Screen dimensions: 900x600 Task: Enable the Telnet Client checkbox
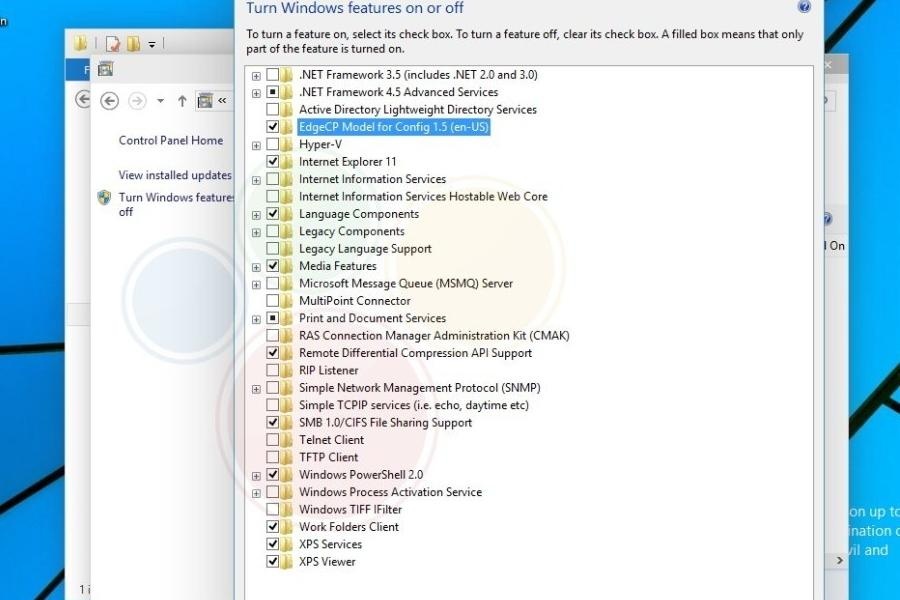[x=273, y=440]
